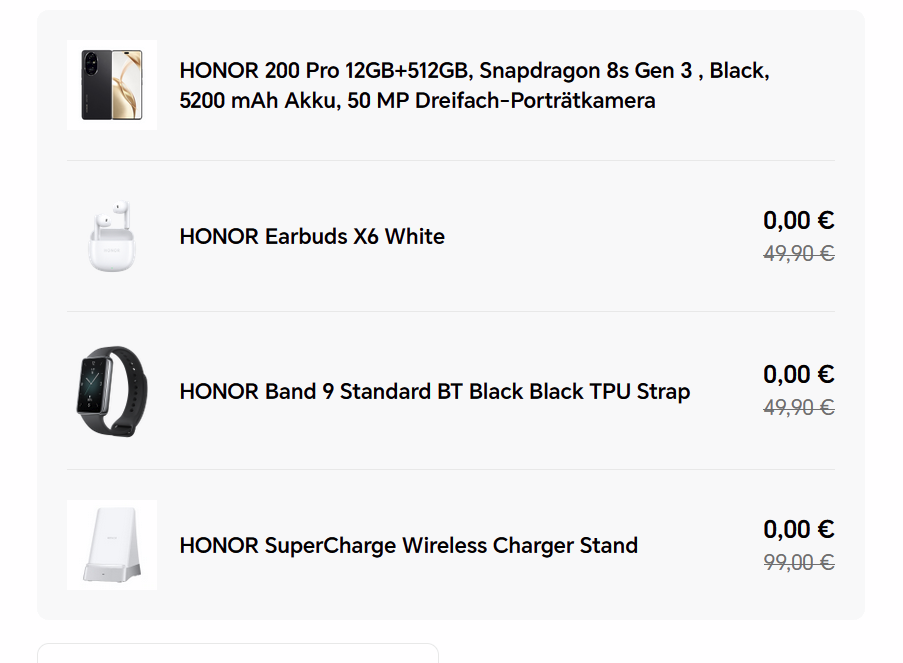Click the Wireless Charger Stand product image
The width and height of the screenshot is (903, 663).
pos(112,545)
